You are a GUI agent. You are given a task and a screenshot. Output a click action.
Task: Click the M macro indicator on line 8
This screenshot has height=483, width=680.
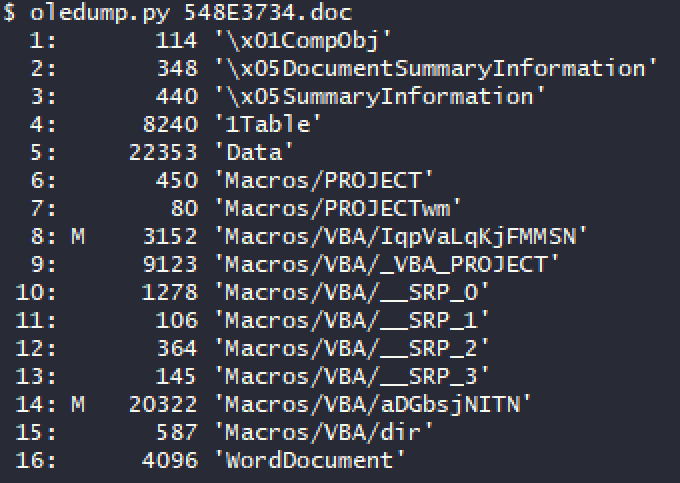point(78,237)
